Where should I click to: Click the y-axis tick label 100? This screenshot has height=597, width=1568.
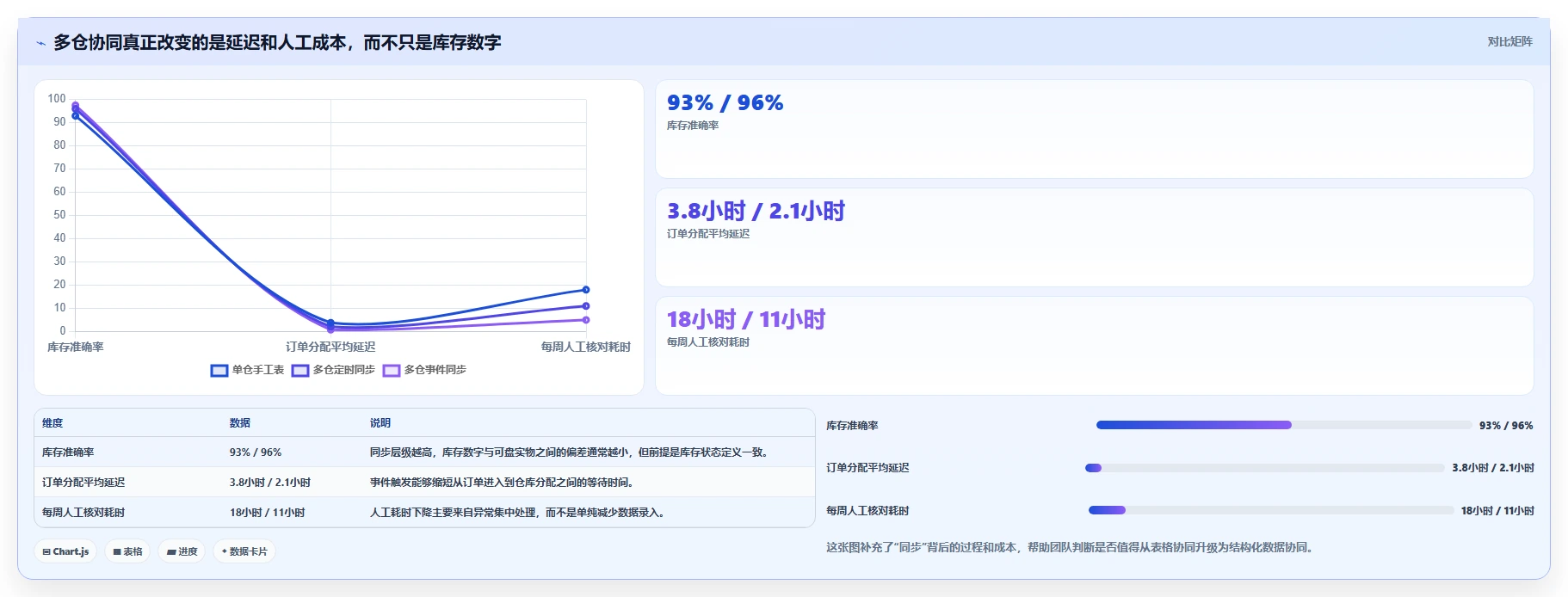pyautogui.click(x=57, y=99)
